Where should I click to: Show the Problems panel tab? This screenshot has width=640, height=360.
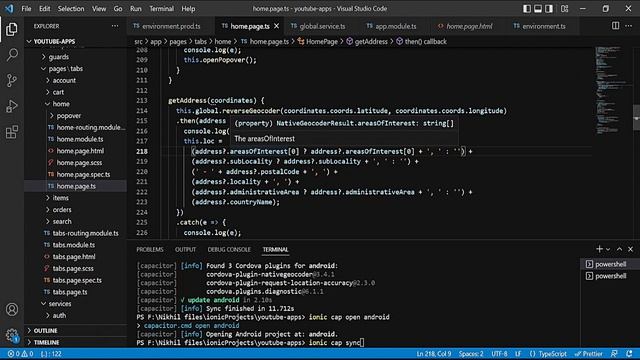point(150,249)
